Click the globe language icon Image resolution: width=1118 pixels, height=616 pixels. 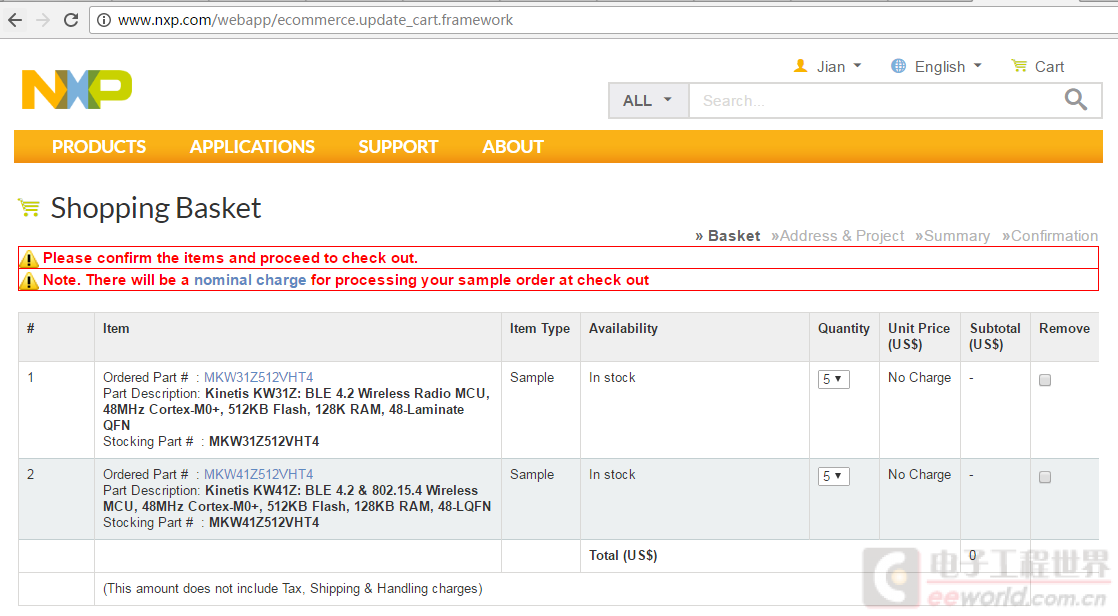point(898,66)
